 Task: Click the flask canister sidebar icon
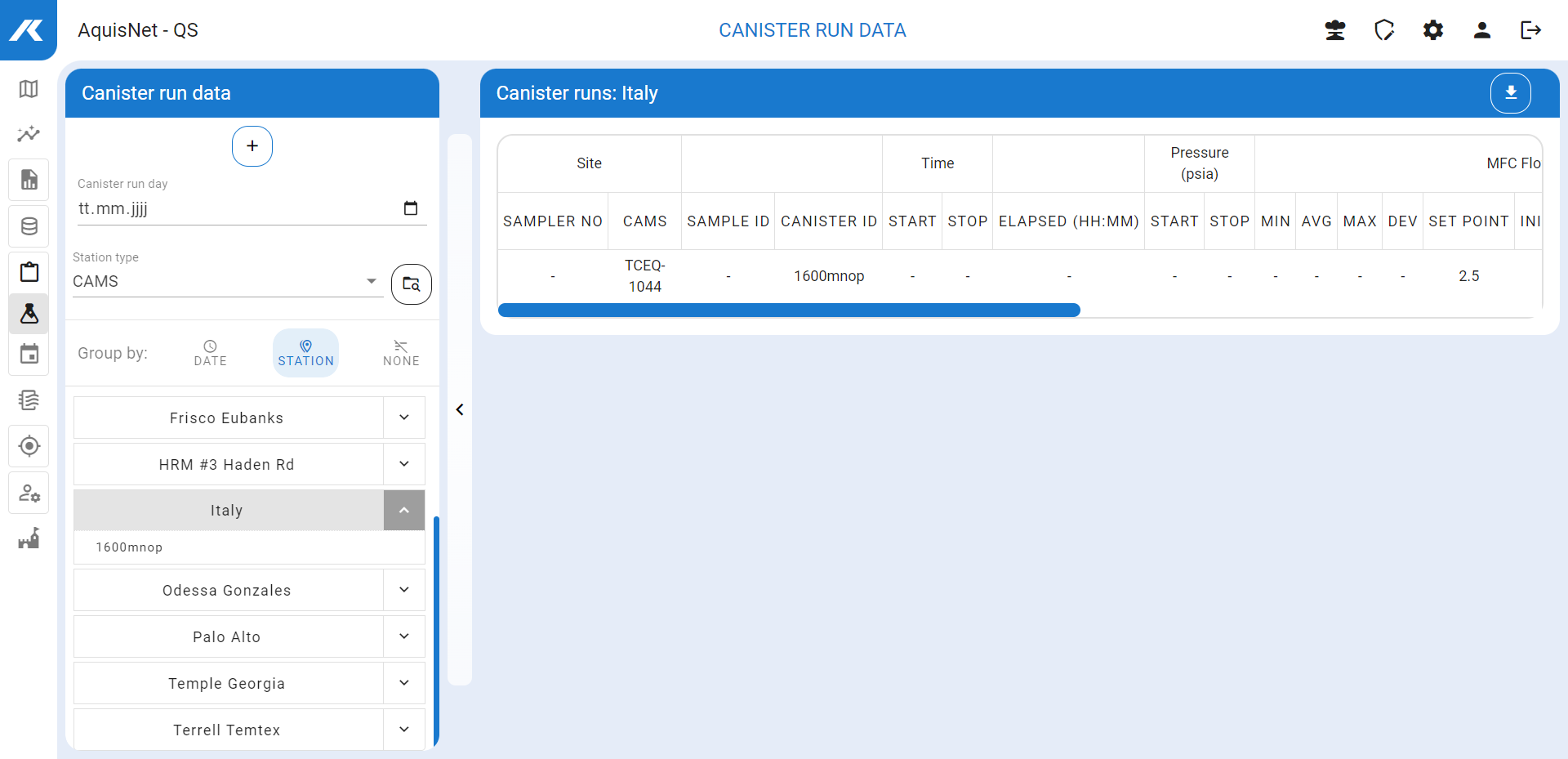point(29,314)
